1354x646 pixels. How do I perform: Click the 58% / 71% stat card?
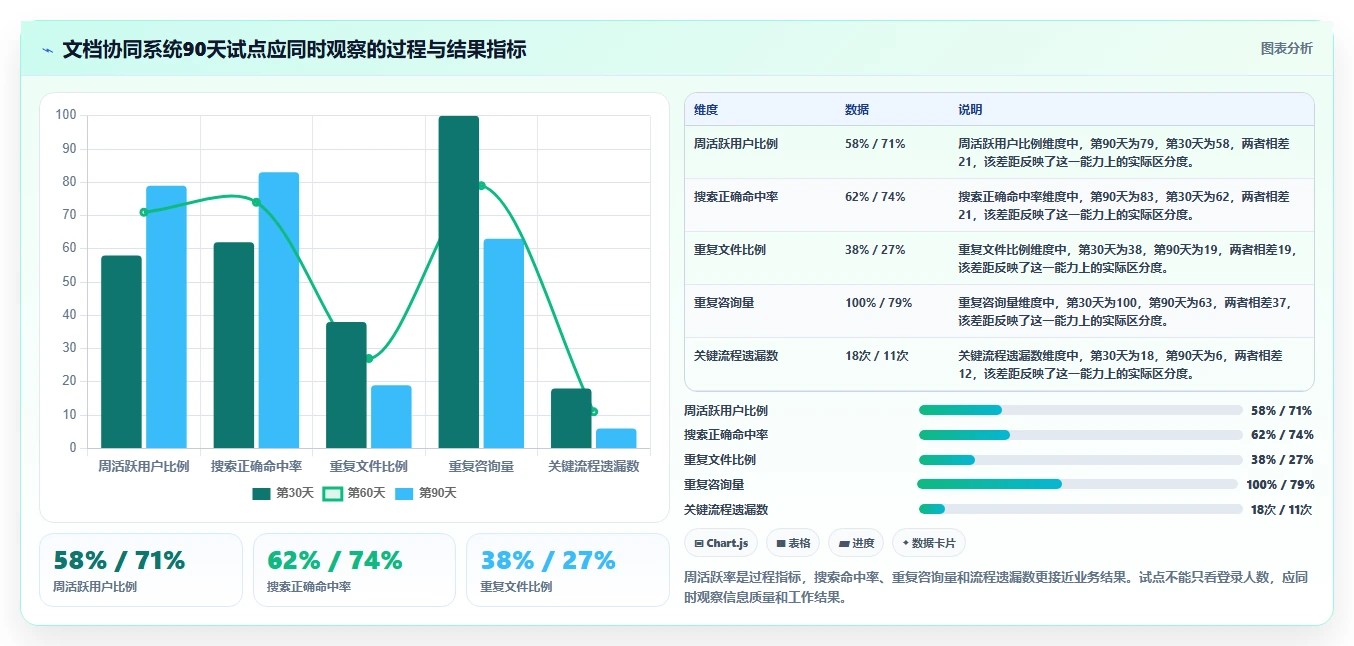(x=141, y=570)
